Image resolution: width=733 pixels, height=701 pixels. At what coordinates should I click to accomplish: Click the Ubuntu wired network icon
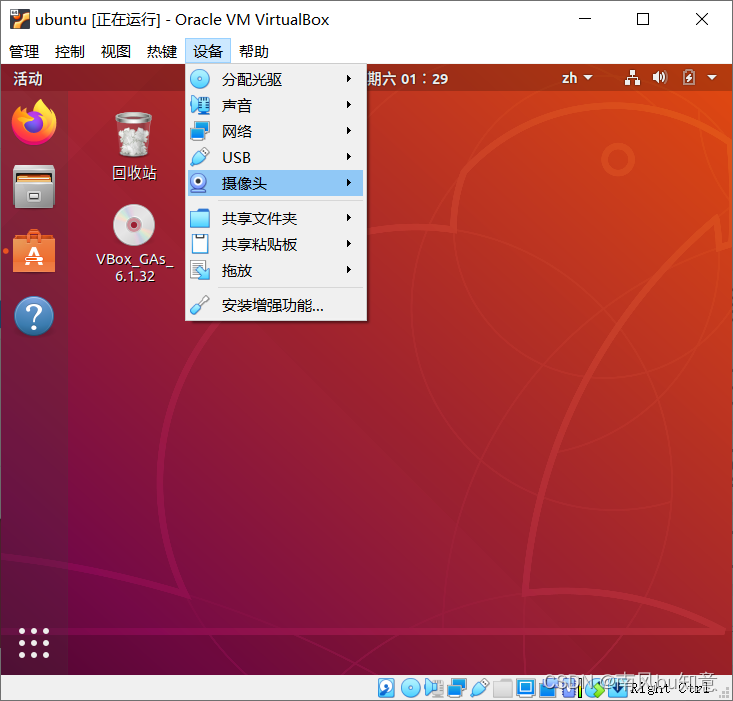tap(632, 78)
